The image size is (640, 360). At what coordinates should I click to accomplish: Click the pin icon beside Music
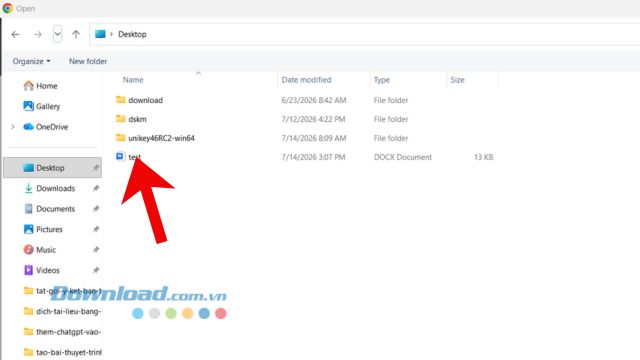coord(96,249)
